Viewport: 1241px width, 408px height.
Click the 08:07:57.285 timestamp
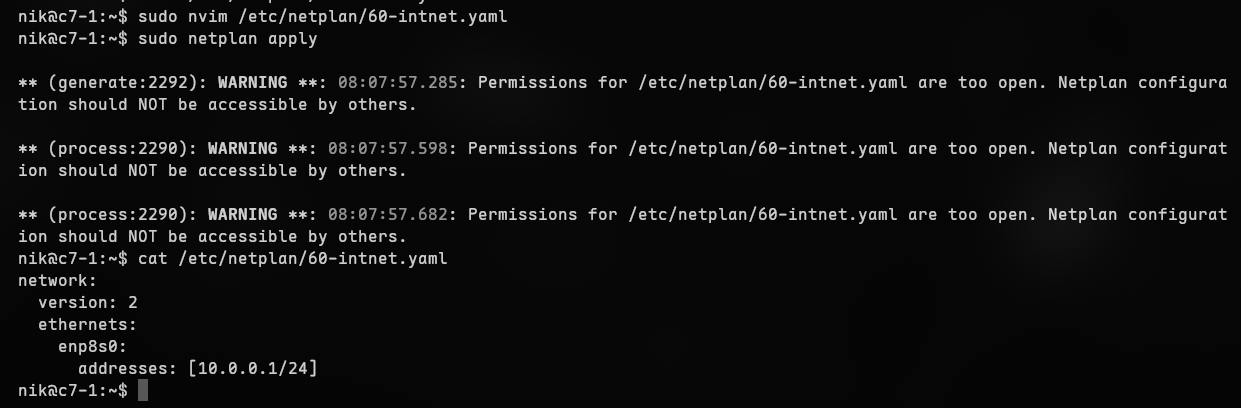(x=397, y=83)
